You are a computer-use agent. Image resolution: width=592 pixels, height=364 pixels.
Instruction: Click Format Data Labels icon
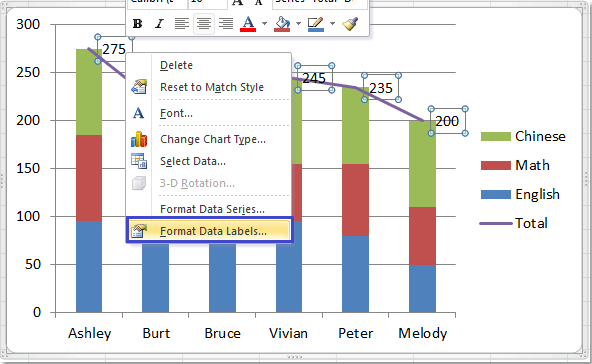pyautogui.click(x=139, y=231)
